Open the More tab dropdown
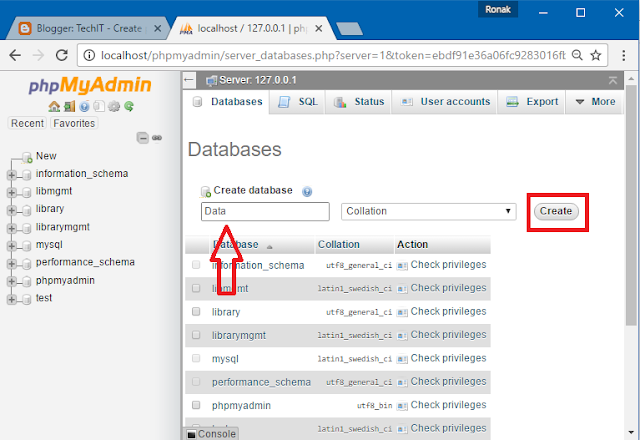The image size is (640, 440). [595, 102]
